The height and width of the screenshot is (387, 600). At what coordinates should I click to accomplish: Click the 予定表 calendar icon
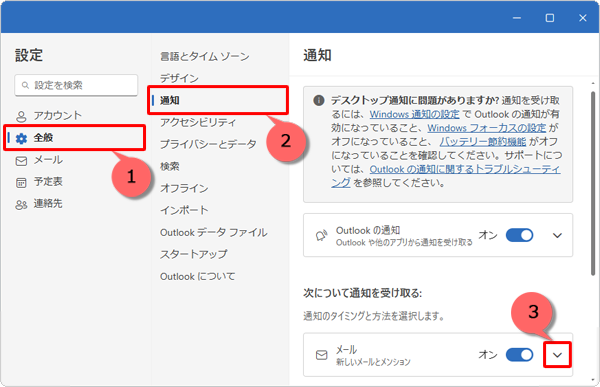[x=21, y=183]
